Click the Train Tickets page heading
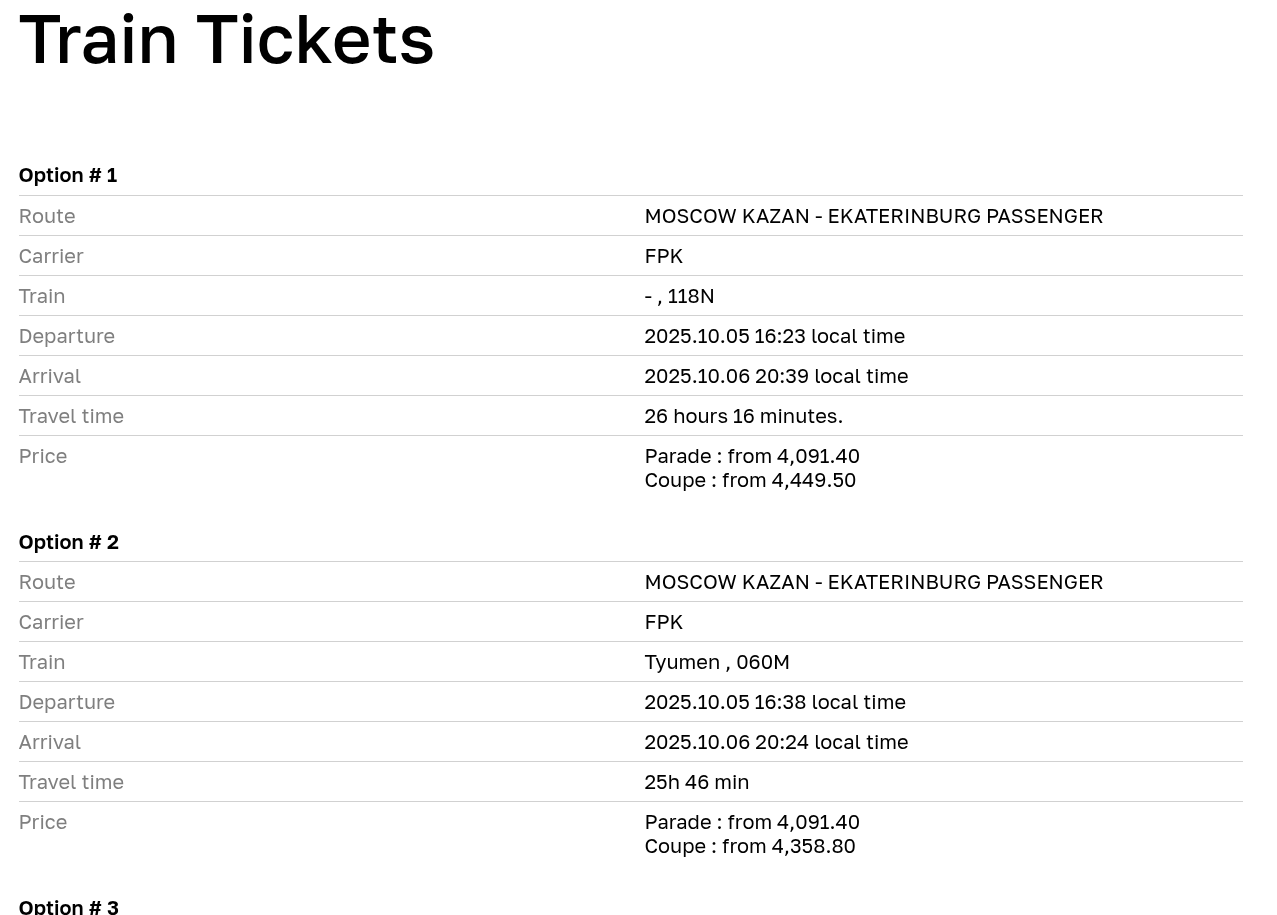This screenshot has height=915, width=1277. pyautogui.click(x=227, y=39)
